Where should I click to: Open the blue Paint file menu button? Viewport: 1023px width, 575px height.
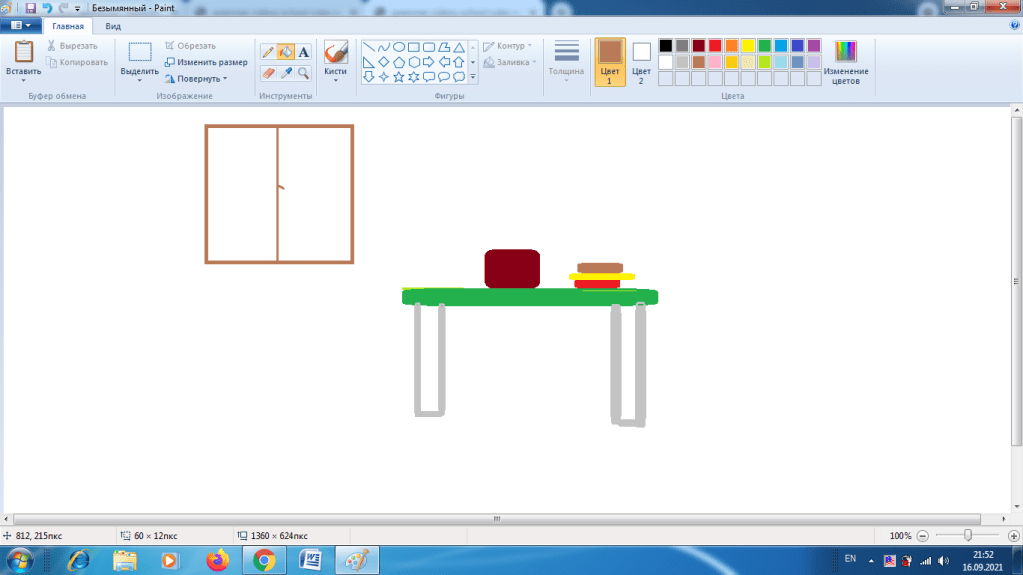20,26
